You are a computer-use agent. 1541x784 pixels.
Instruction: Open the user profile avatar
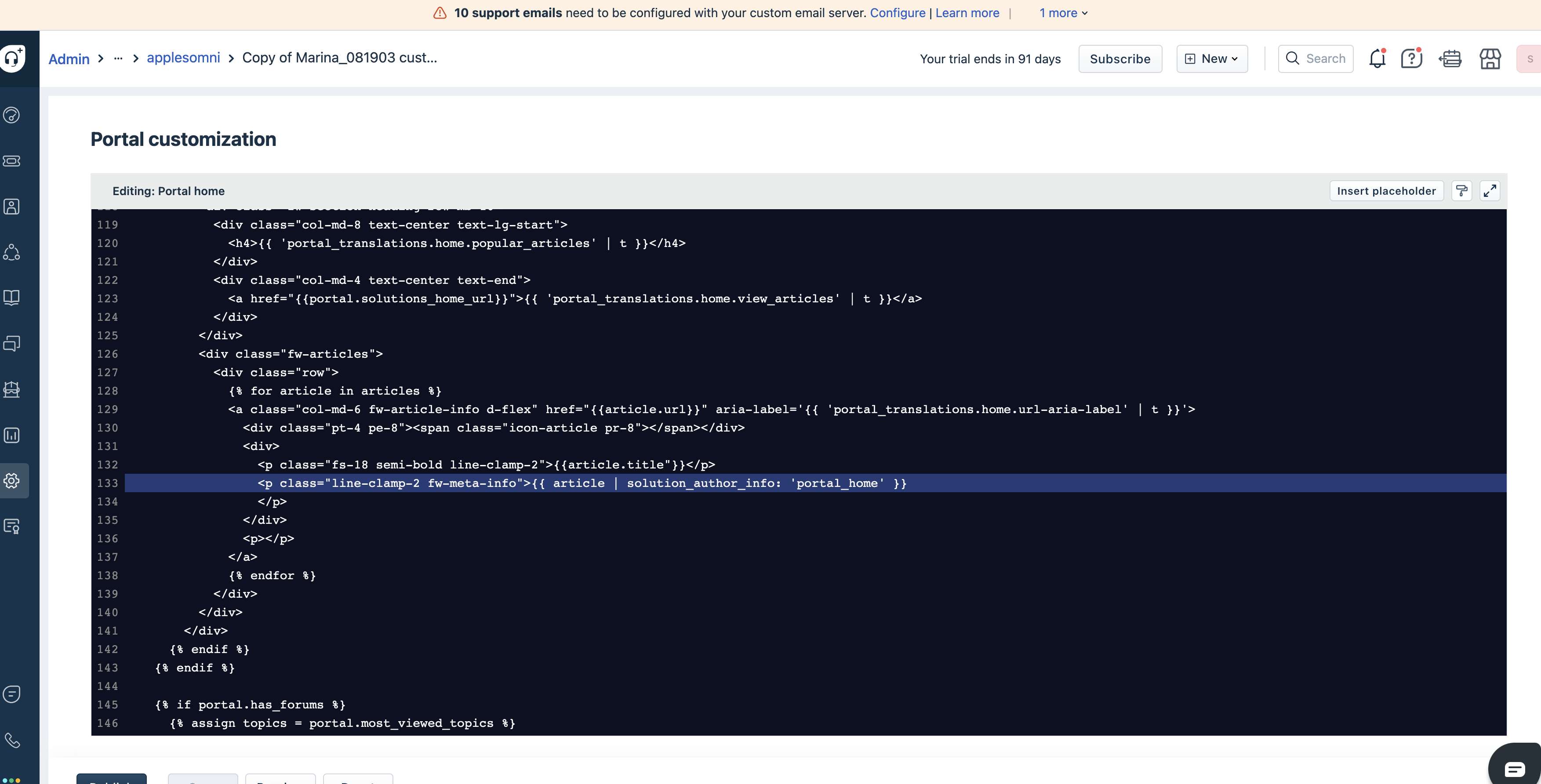[x=1529, y=58]
